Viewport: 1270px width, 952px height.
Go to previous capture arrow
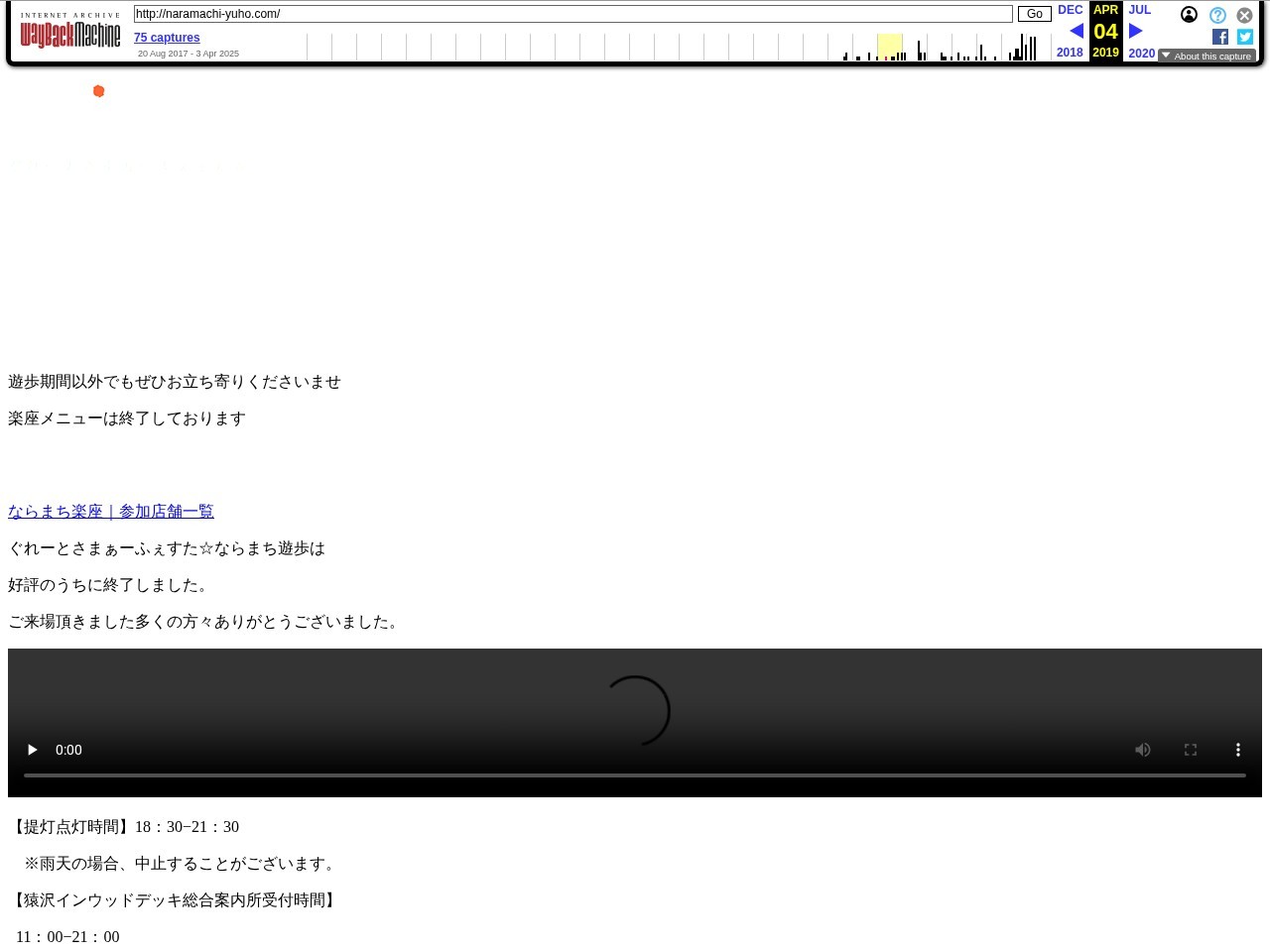point(1077,31)
